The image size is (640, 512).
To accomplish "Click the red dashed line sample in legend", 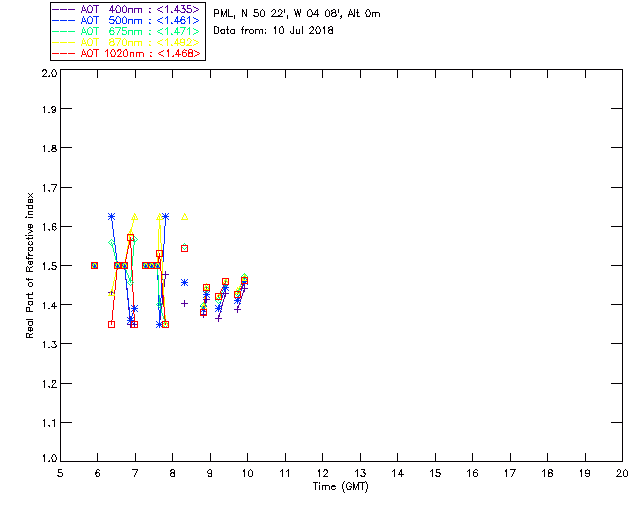I will tap(64, 53).
